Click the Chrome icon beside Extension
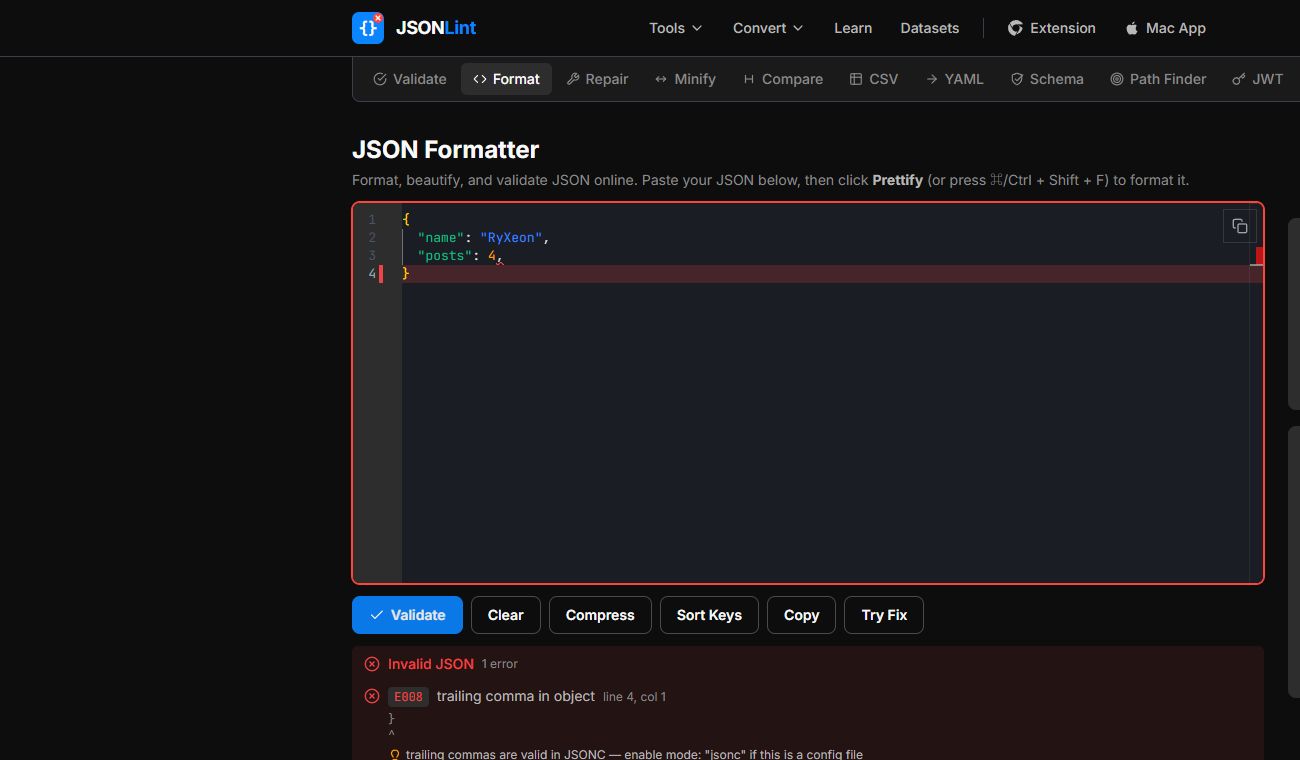This screenshot has height=760, width=1300. [1015, 28]
